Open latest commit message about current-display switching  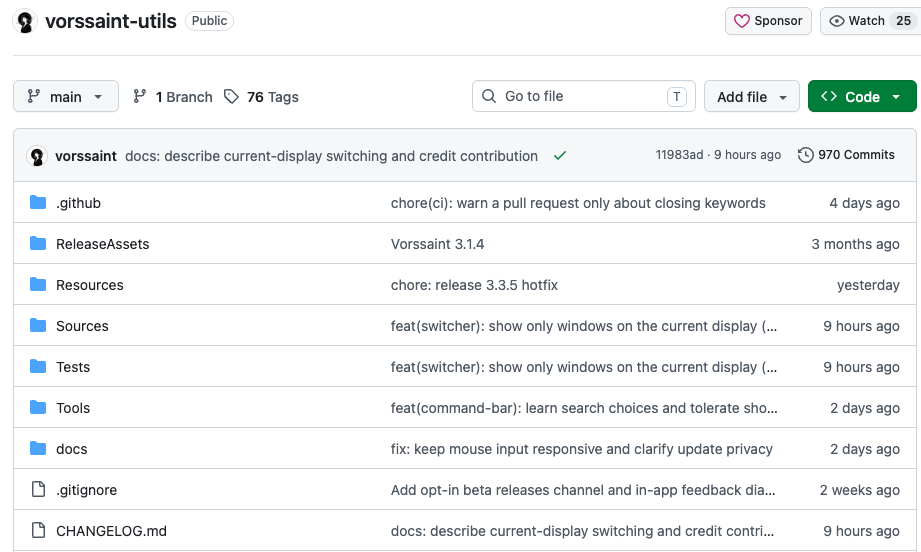click(331, 156)
